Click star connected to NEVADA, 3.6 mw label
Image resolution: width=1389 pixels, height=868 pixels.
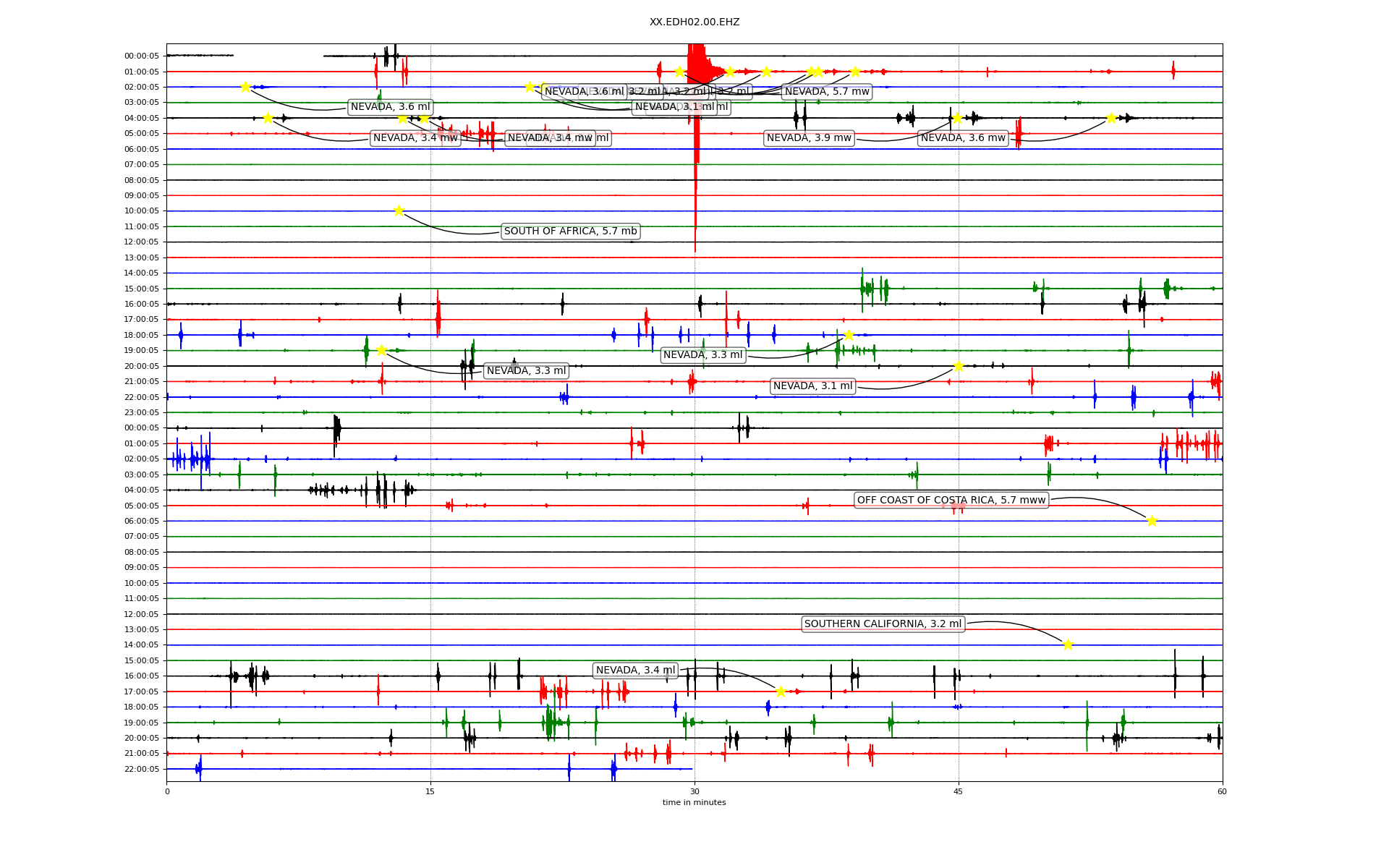pos(1111,118)
